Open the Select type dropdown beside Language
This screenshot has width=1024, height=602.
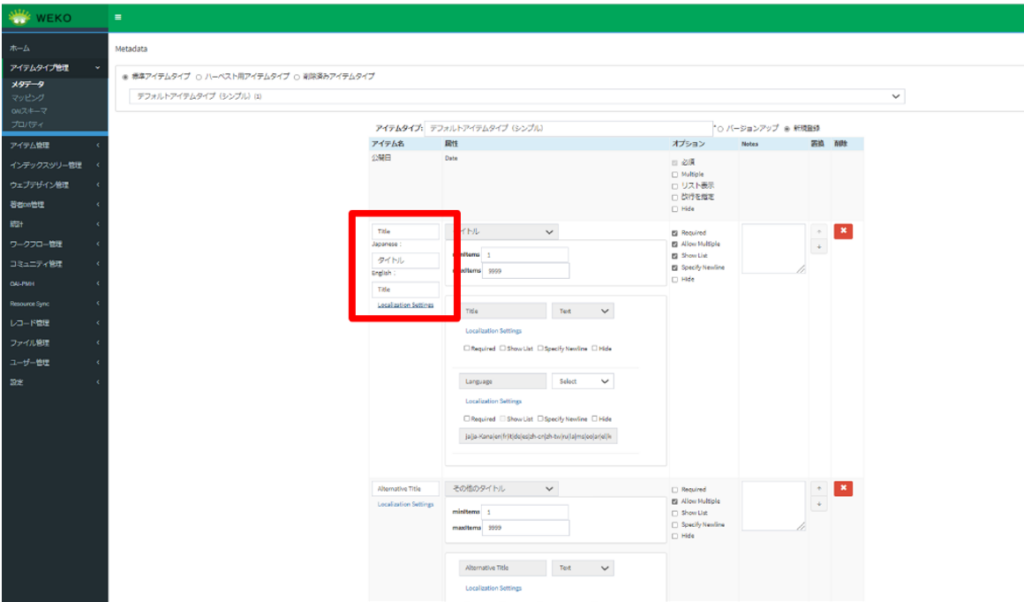(x=582, y=381)
